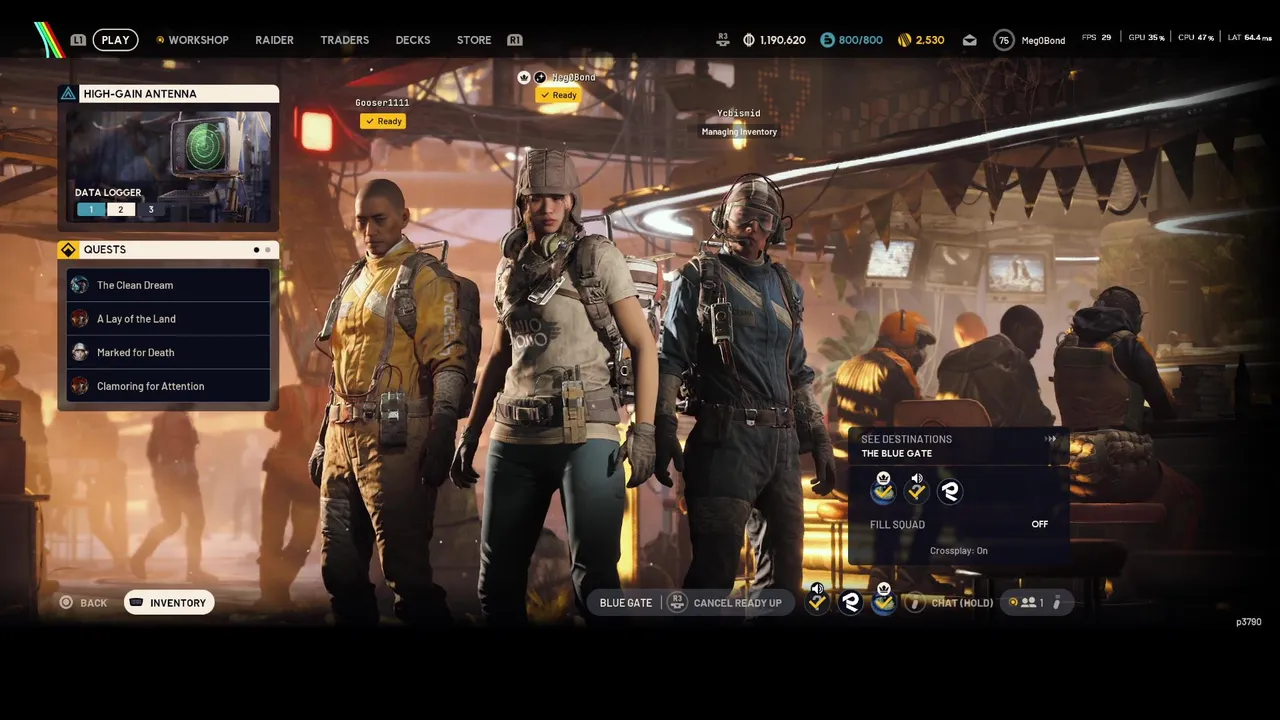Open Clamoring for Attention quest
1280x720 pixels.
click(168, 386)
